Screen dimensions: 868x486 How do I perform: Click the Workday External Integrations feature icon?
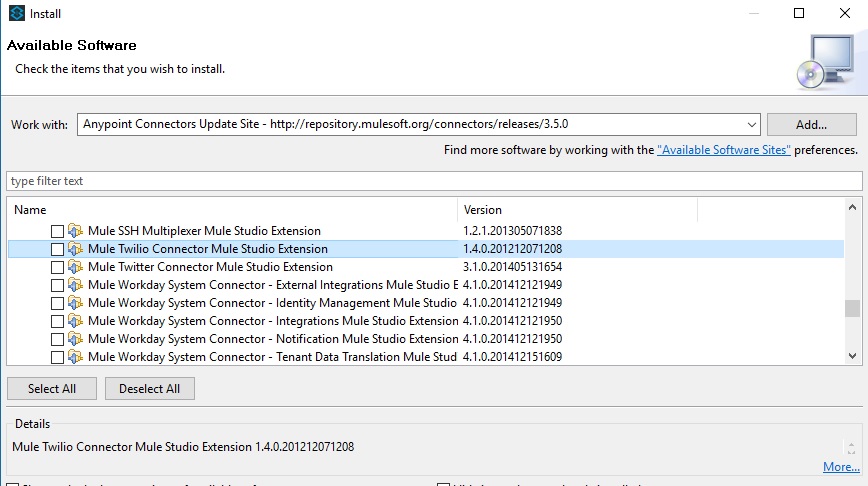pyautogui.click(x=75, y=285)
